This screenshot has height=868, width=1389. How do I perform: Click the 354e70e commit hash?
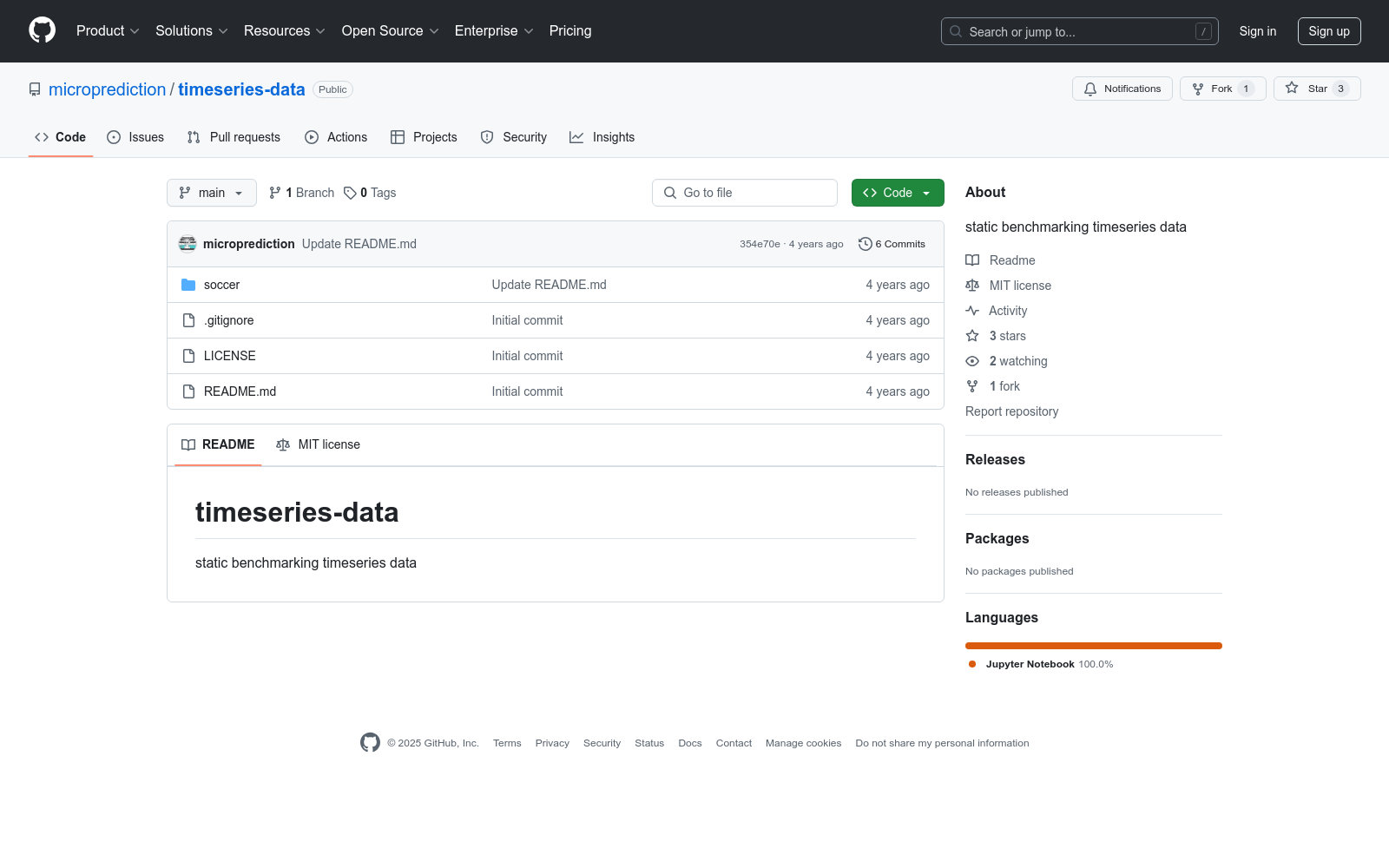click(760, 244)
